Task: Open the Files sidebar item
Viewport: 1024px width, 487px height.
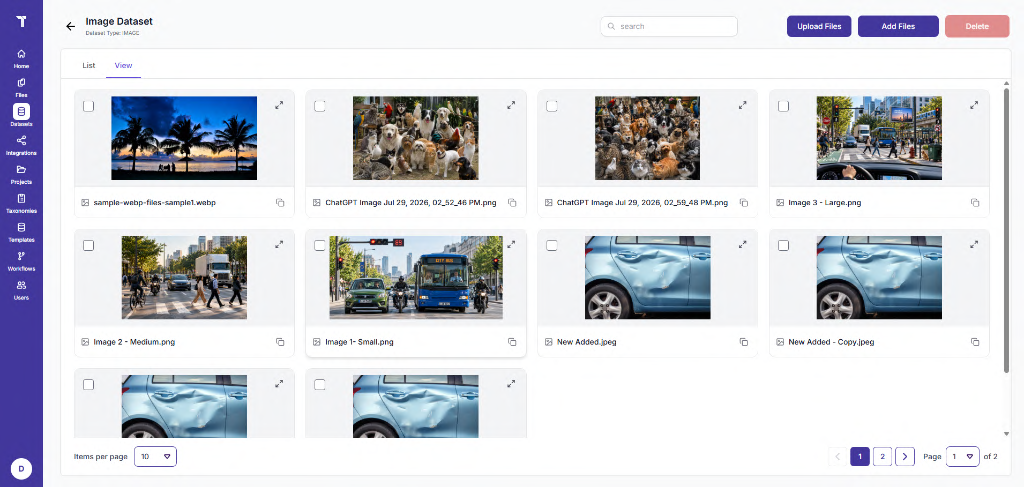Action: (x=21, y=87)
